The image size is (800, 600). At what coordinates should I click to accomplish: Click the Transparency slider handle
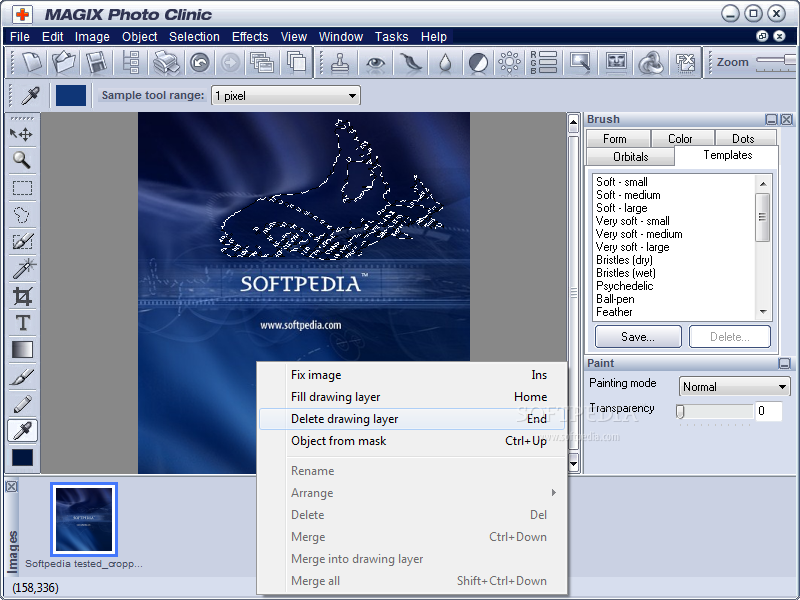(x=680, y=412)
